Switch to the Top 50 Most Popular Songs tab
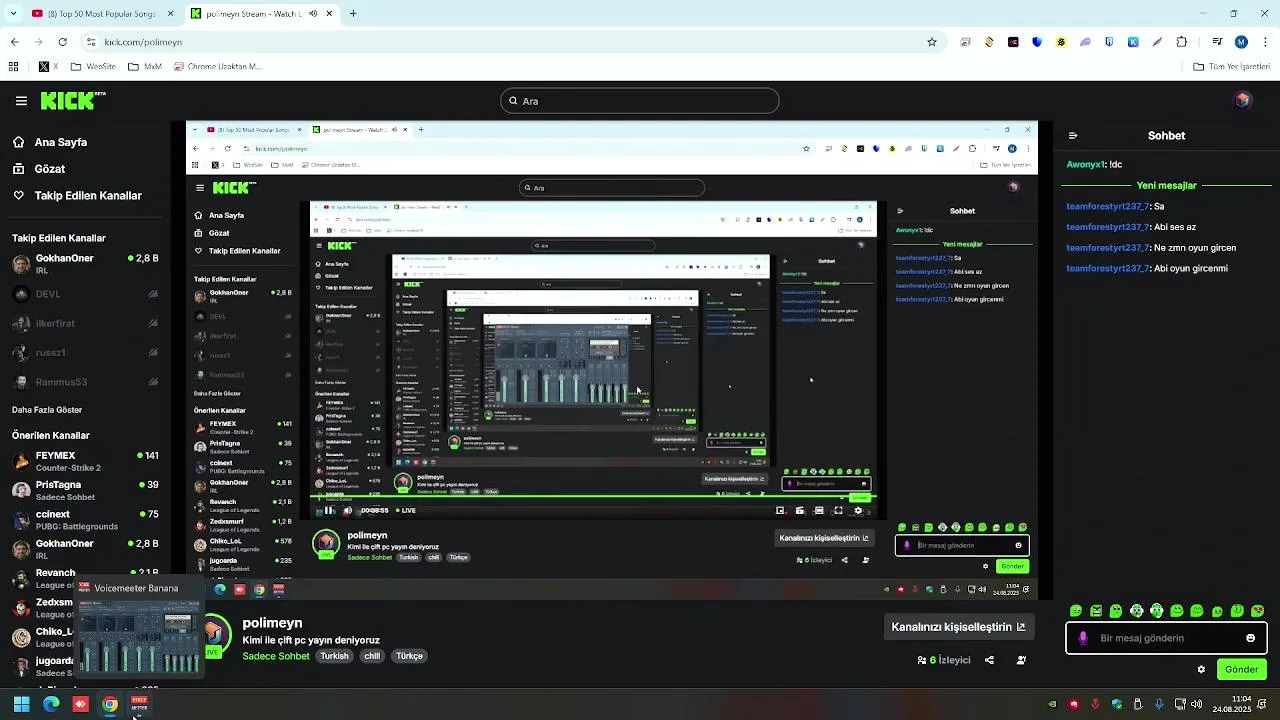 101,14
